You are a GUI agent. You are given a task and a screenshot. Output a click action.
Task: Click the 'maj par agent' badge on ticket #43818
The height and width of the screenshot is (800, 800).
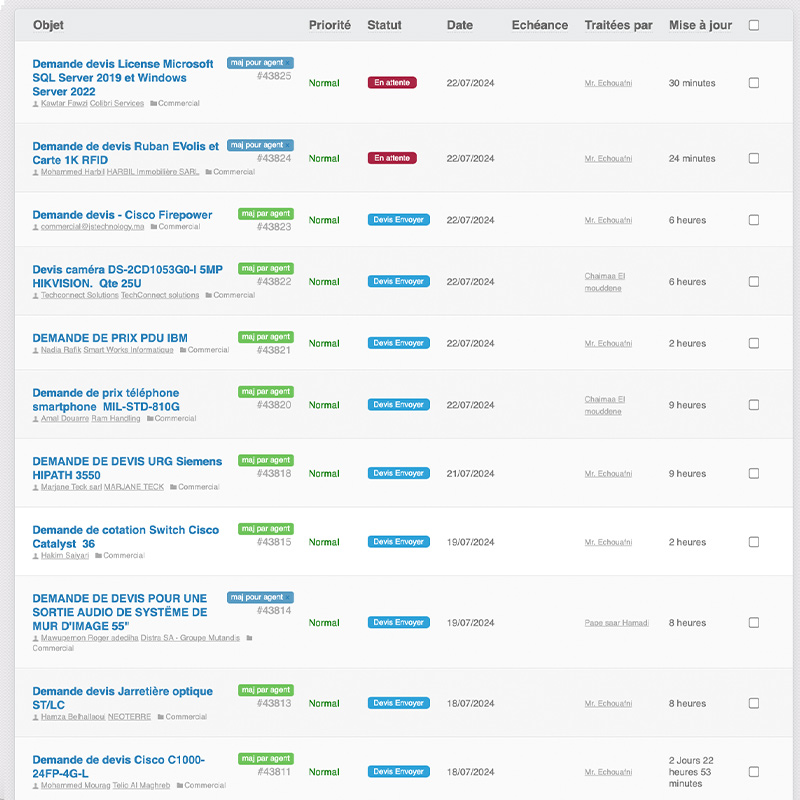[265, 460]
